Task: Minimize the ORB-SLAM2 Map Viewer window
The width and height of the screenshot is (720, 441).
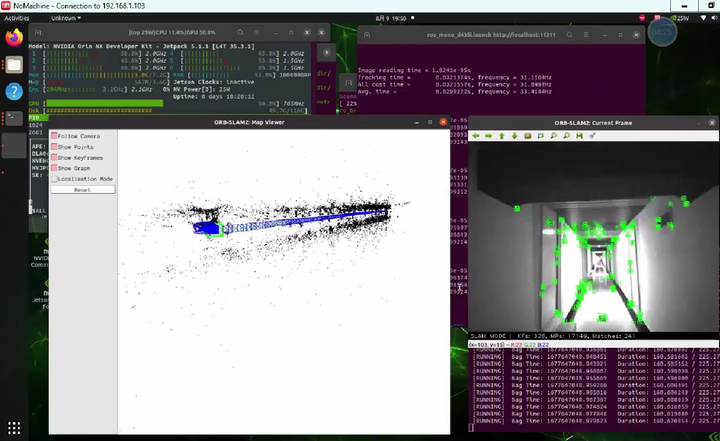Action: pyautogui.click(x=416, y=122)
